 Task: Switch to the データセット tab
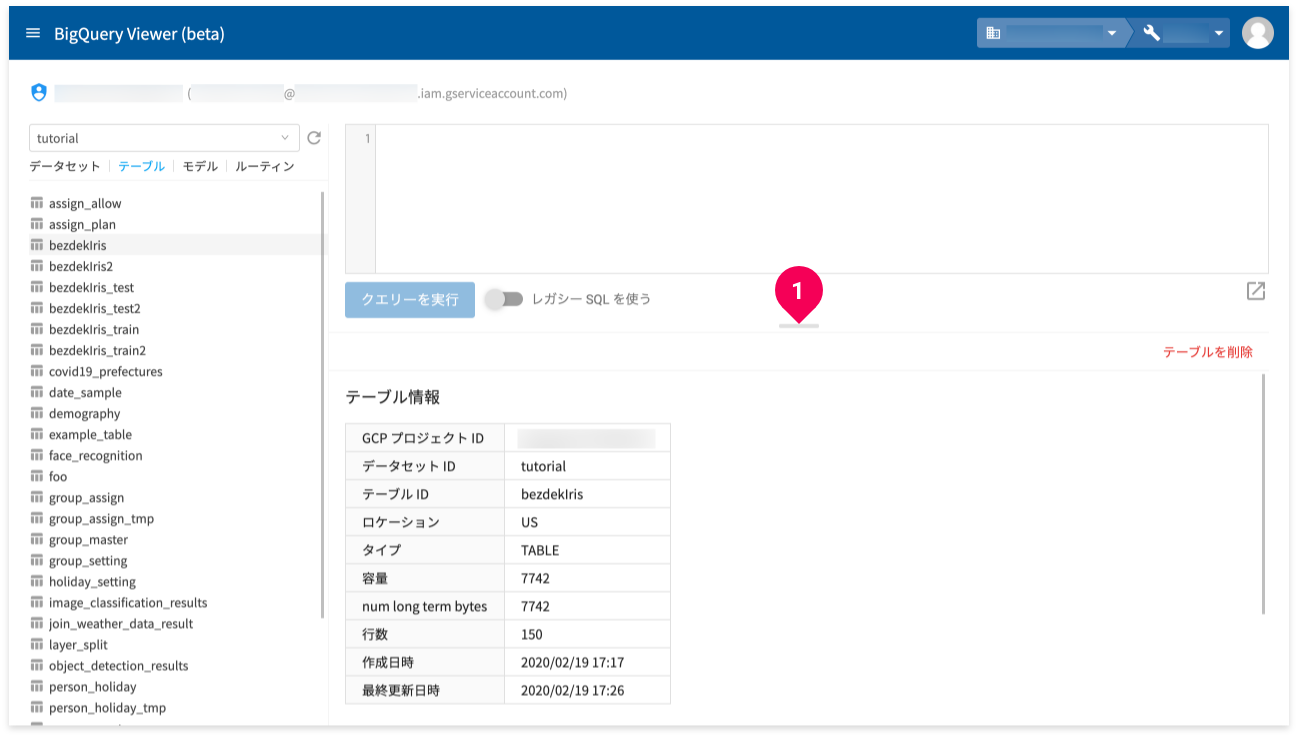click(x=65, y=166)
